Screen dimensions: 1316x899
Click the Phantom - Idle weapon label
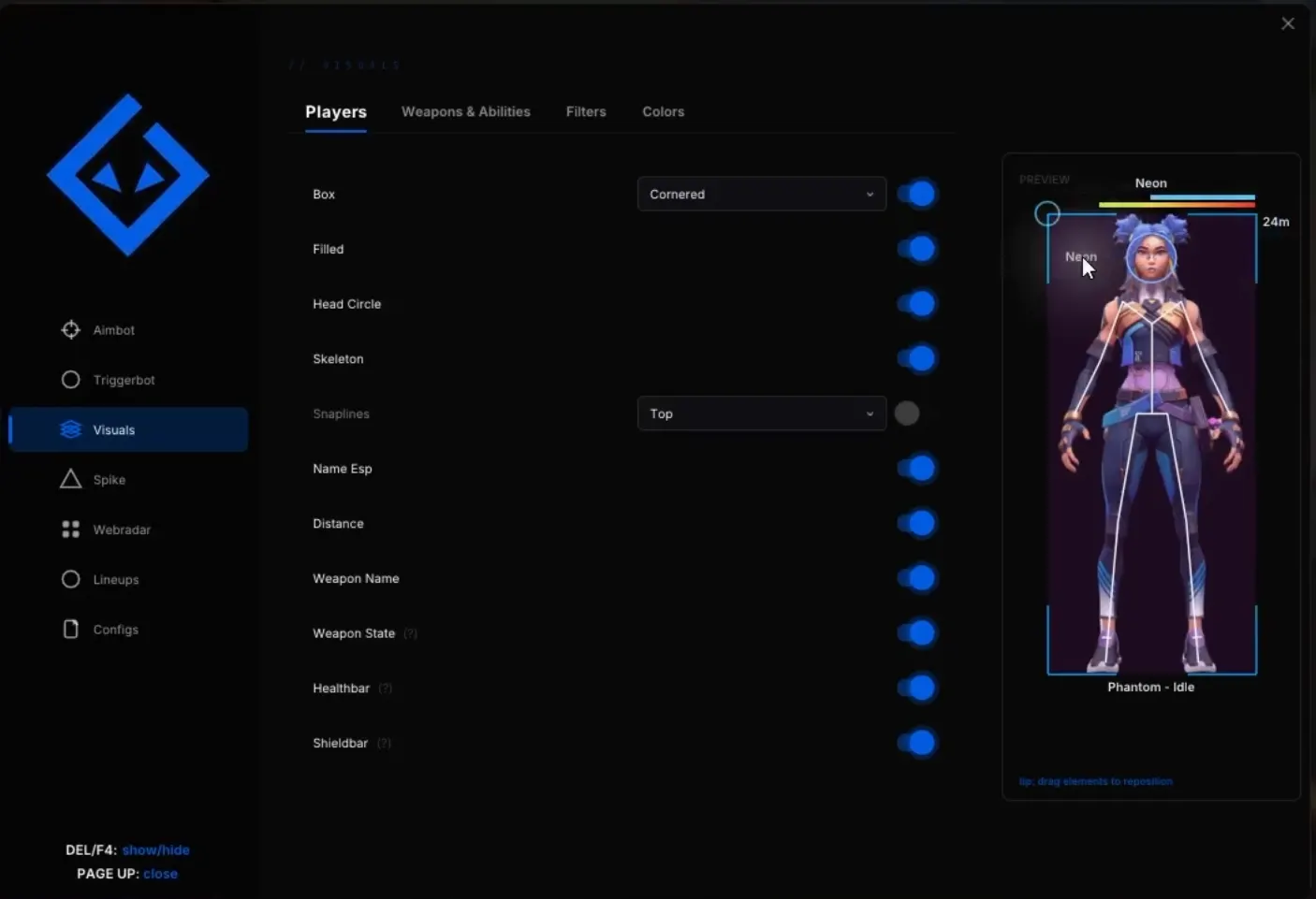coord(1151,687)
